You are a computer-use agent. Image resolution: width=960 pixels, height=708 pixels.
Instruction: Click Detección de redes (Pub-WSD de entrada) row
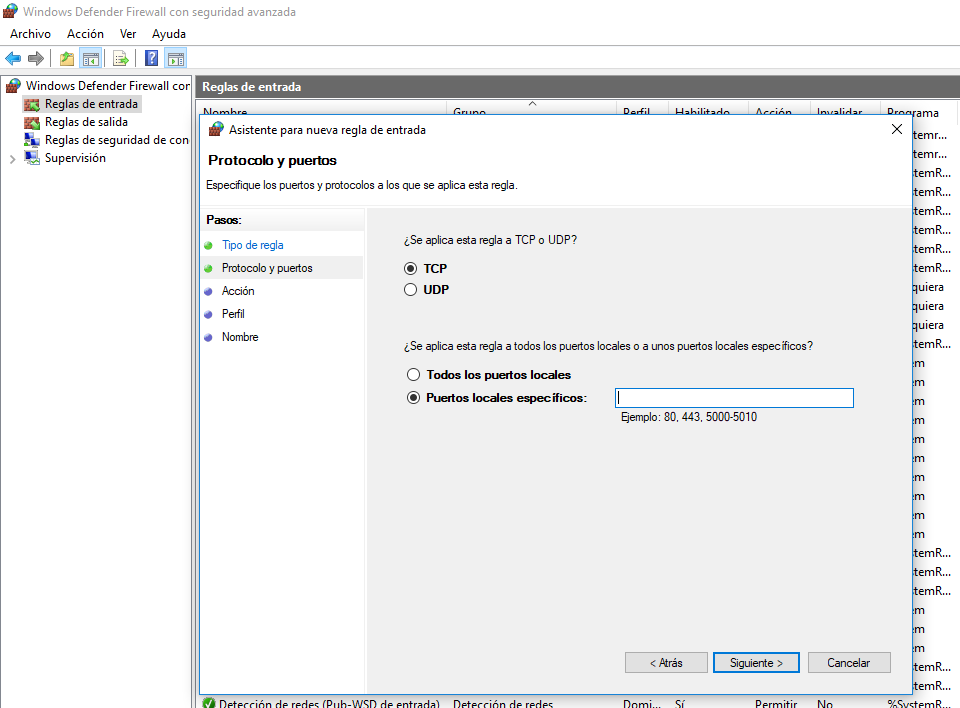pyautogui.click(x=578, y=703)
